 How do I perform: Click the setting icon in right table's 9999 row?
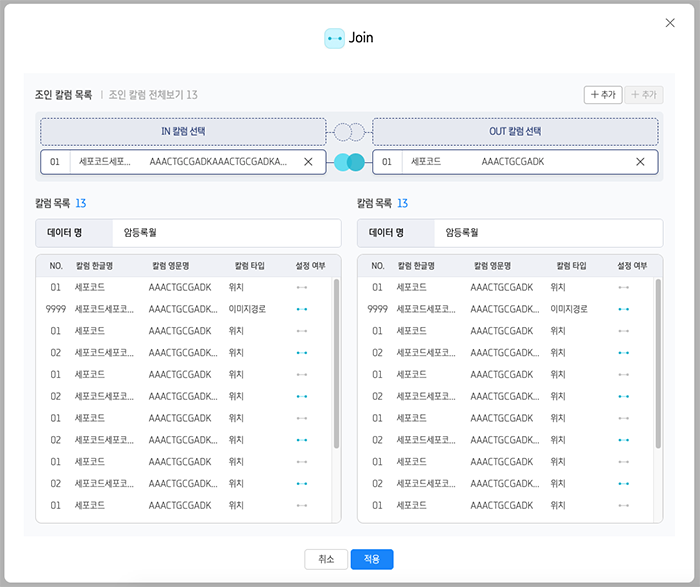tap(624, 309)
